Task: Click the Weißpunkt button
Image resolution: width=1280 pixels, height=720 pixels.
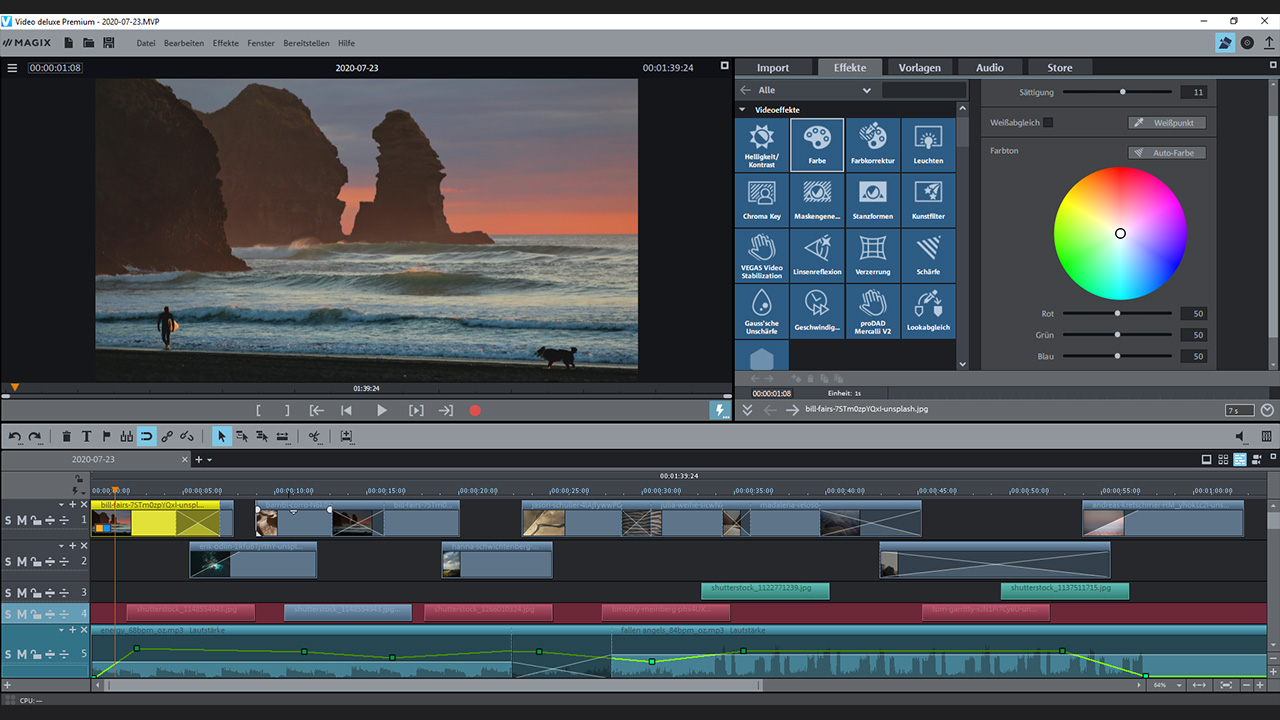Action: [x=1167, y=123]
